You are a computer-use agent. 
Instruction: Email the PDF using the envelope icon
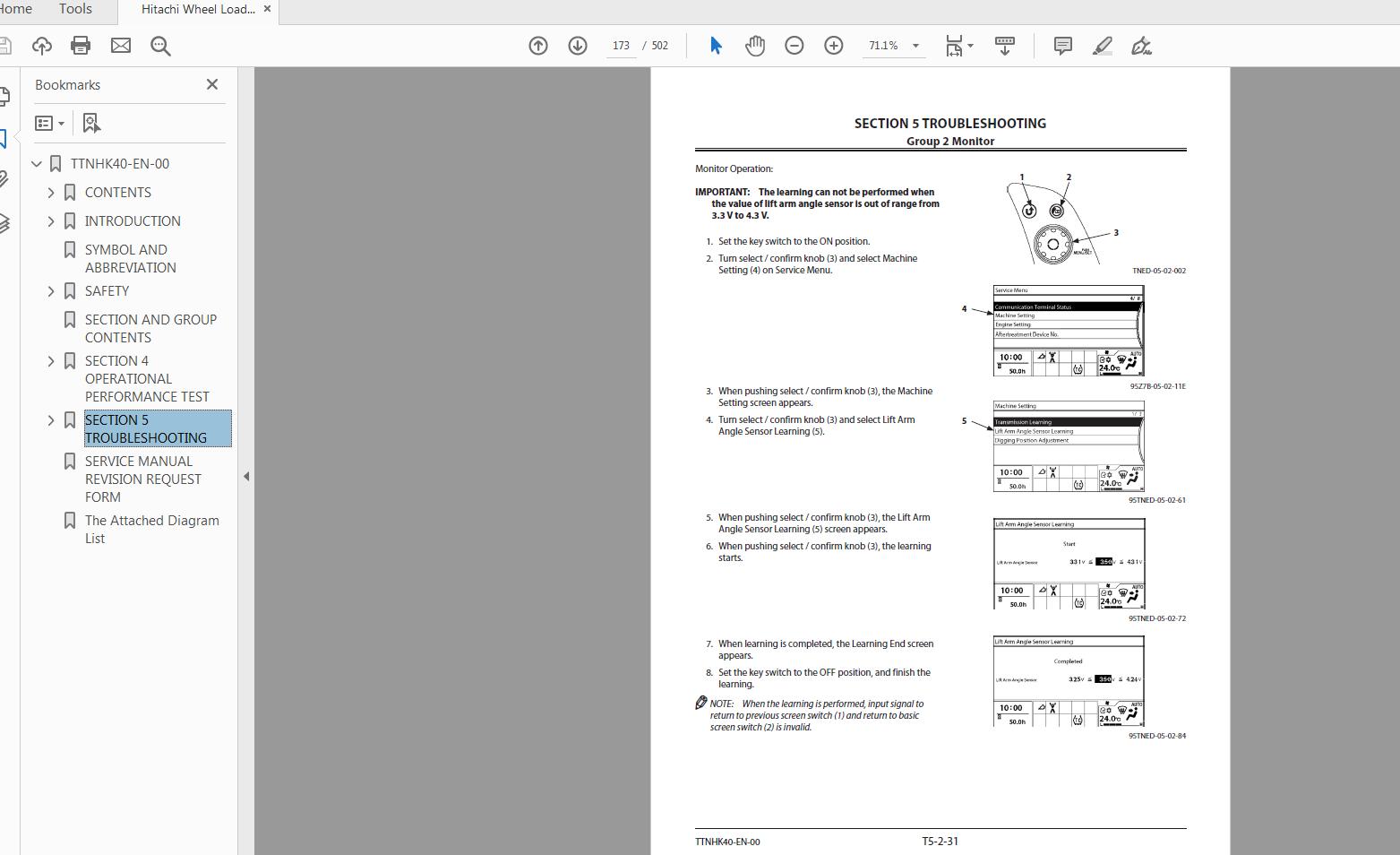coord(120,45)
